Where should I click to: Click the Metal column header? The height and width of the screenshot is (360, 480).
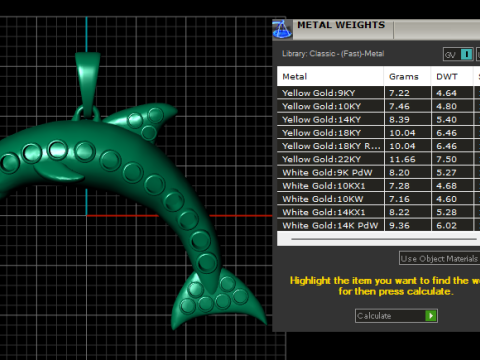pos(330,77)
